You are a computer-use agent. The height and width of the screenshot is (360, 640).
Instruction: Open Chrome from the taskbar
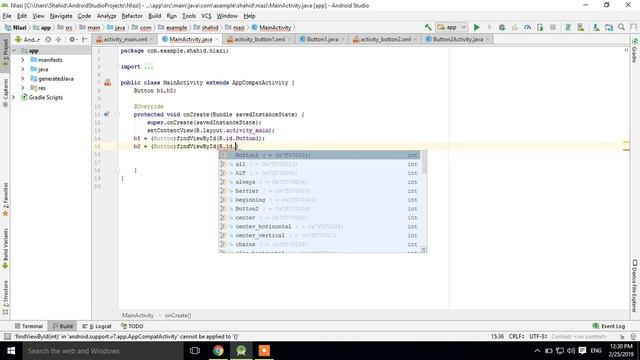click(x=218, y=351)
